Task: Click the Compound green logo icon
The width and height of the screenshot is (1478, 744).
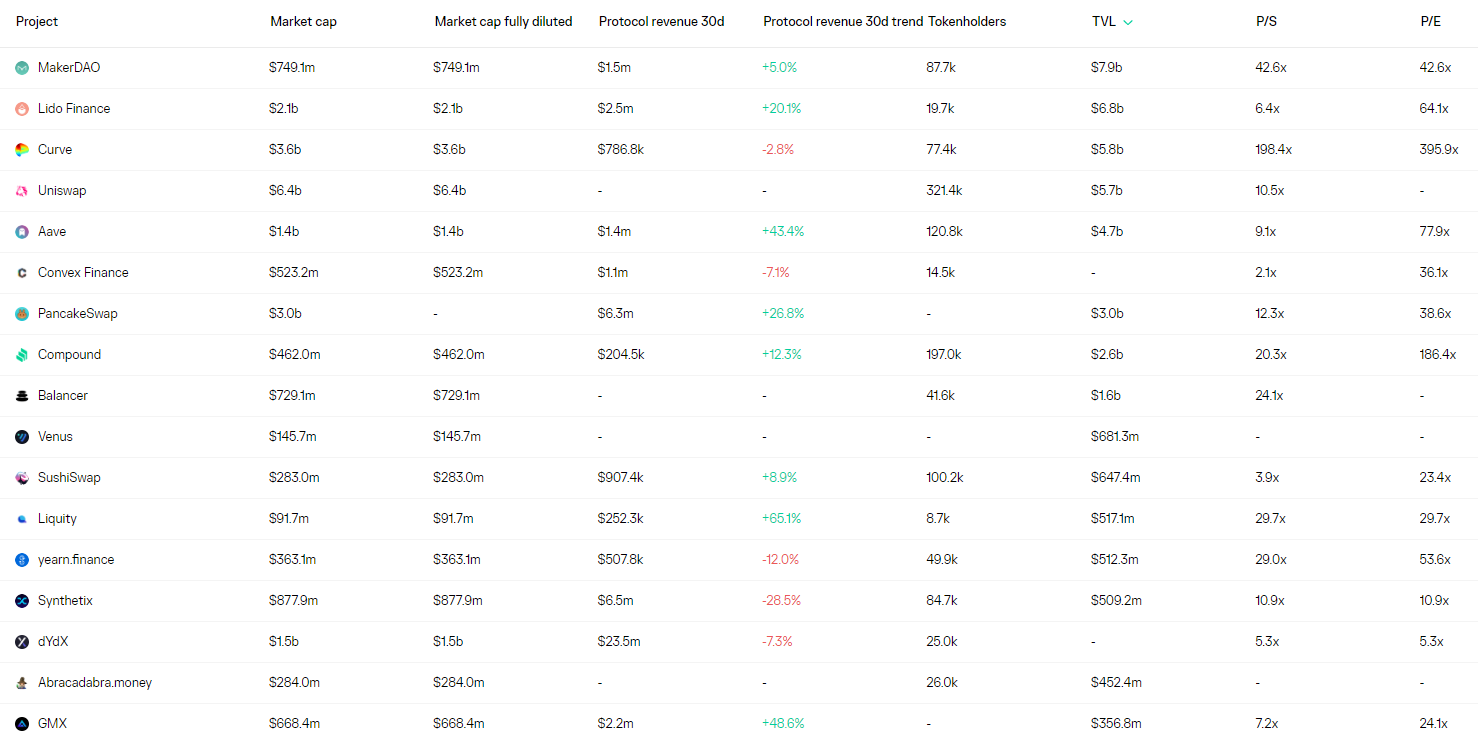Action: coord(22,355)
